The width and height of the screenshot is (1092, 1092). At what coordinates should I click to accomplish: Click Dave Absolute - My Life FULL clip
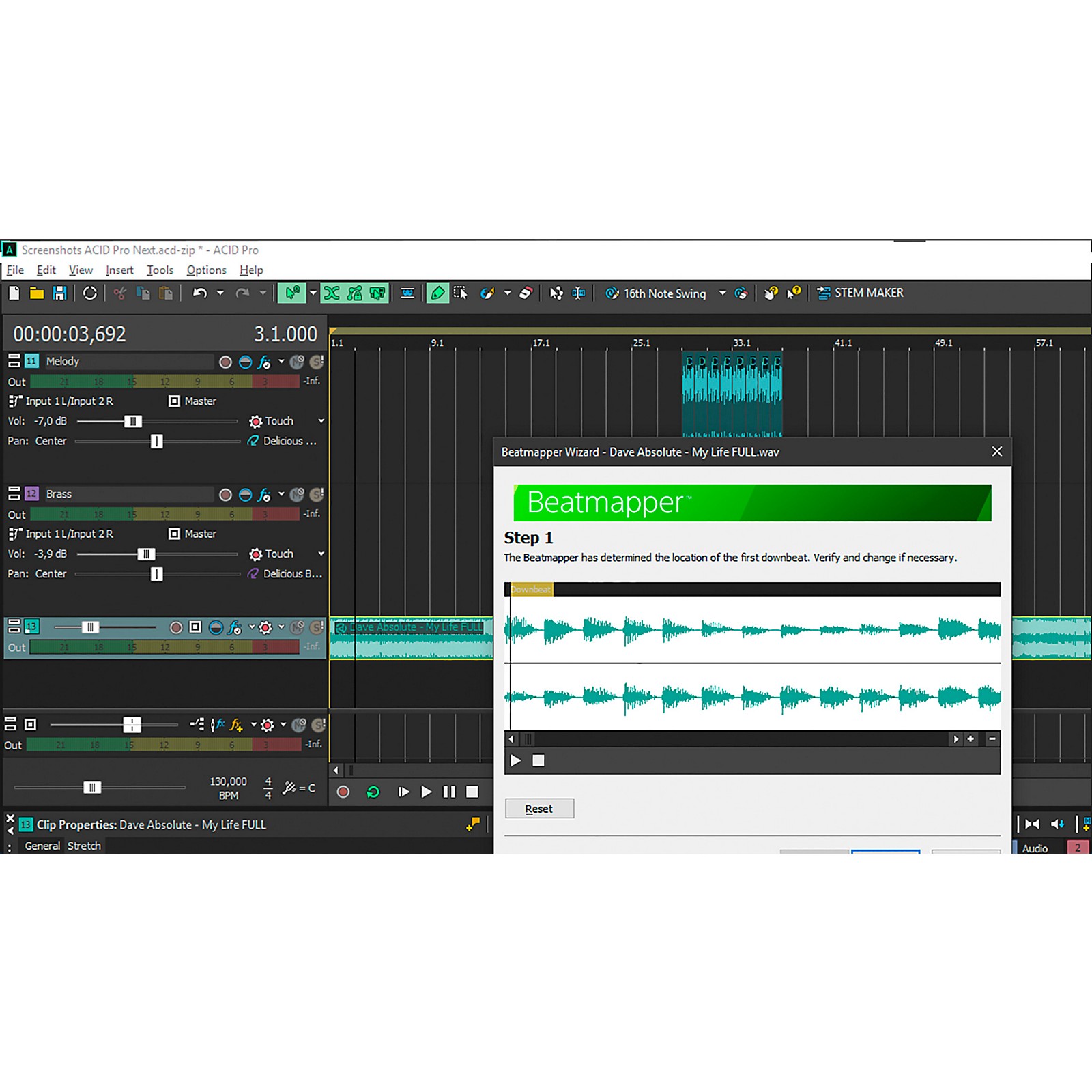coord(412,638)
